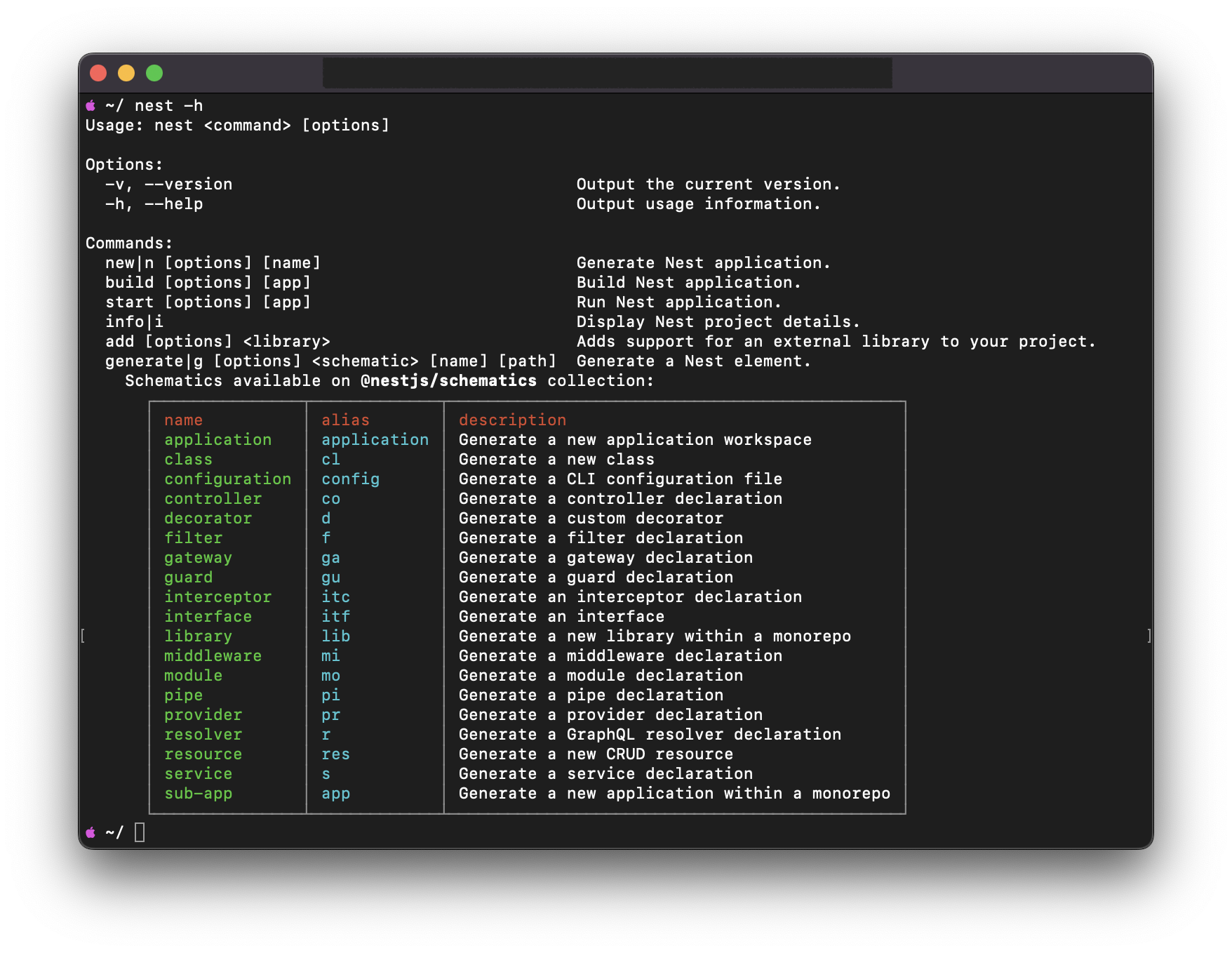Click 'middleware' schematic name
Image resolution: width=1232 pixels, height=953 pixels.
tap(213, 656)
